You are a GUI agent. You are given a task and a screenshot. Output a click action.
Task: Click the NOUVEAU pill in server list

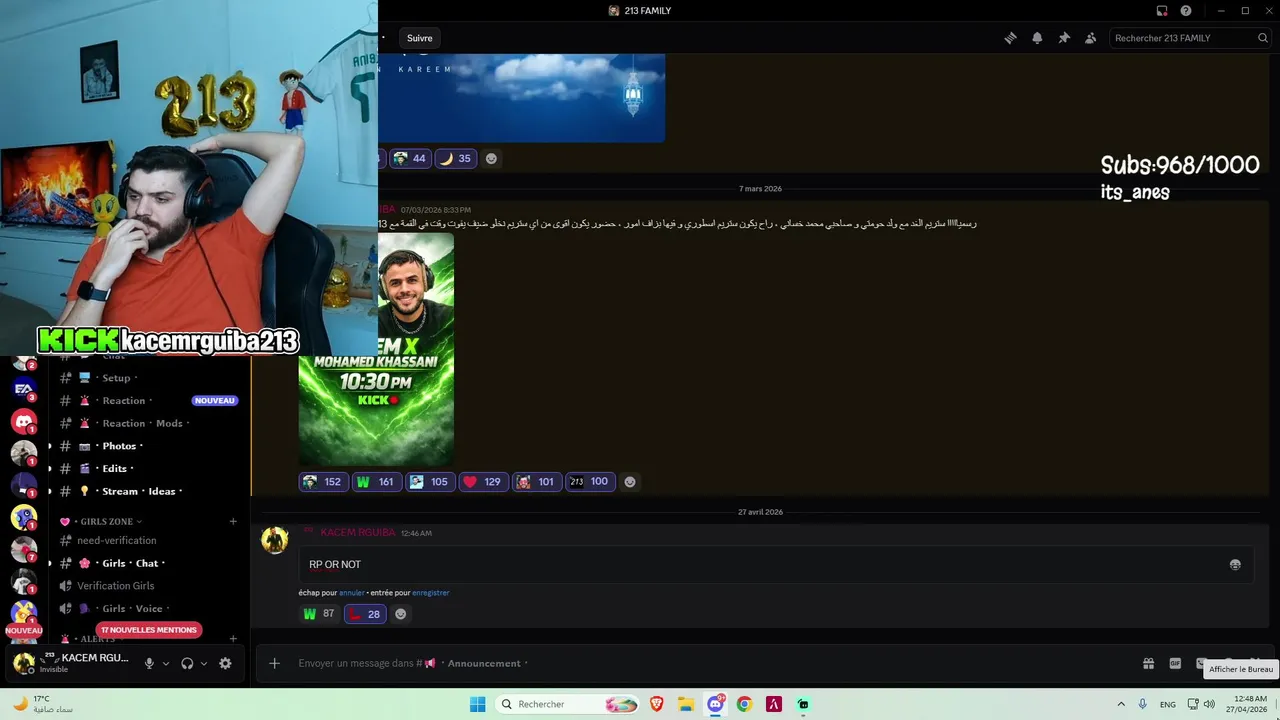tap(24, 631)
